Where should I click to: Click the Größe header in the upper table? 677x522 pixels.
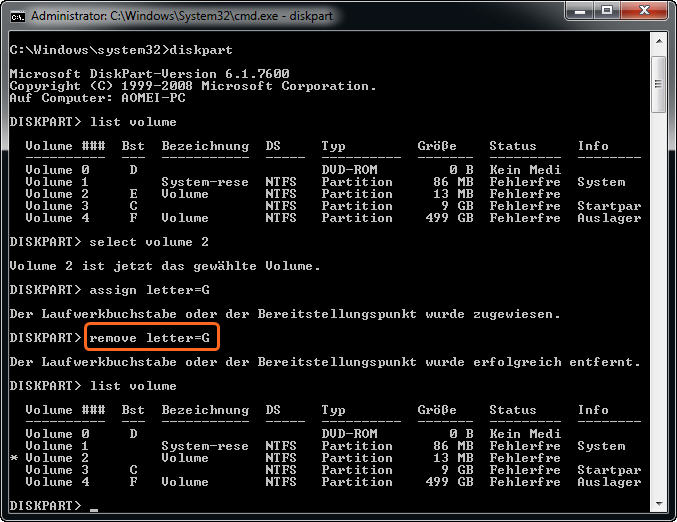click(436, 146)
